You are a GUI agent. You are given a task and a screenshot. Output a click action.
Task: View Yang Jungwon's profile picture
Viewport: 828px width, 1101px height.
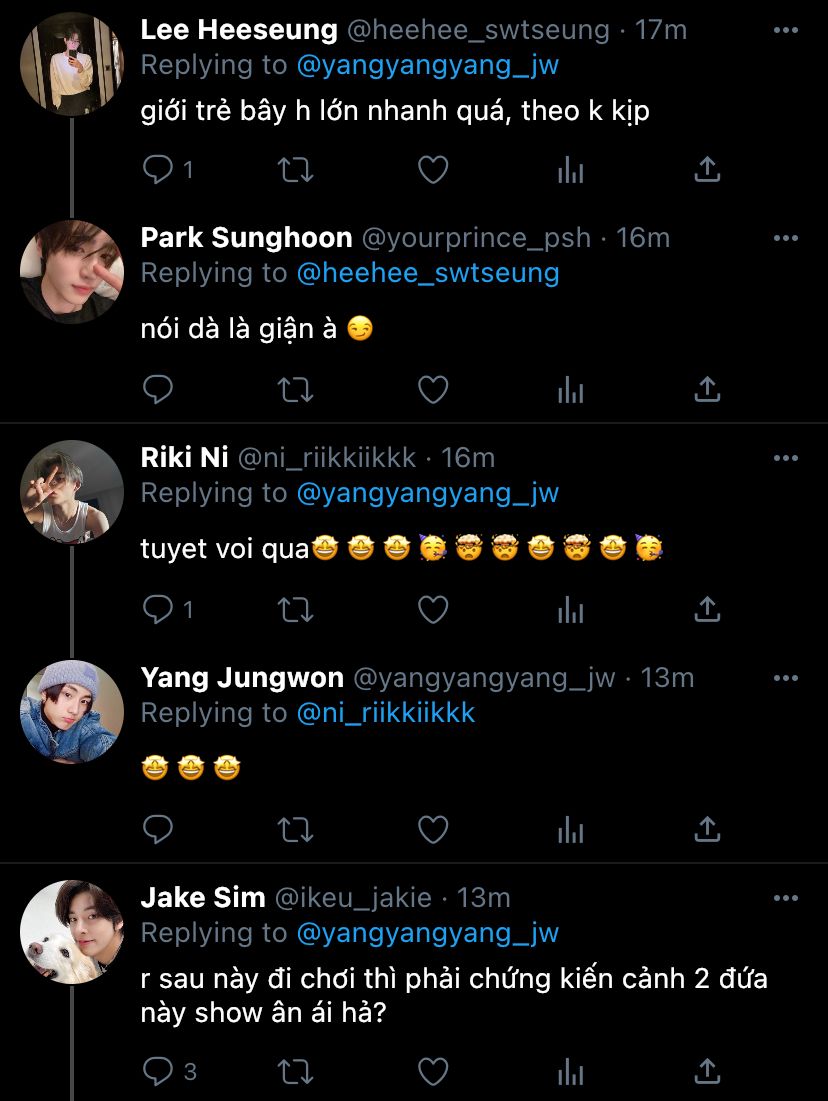[x=72, y=712]
